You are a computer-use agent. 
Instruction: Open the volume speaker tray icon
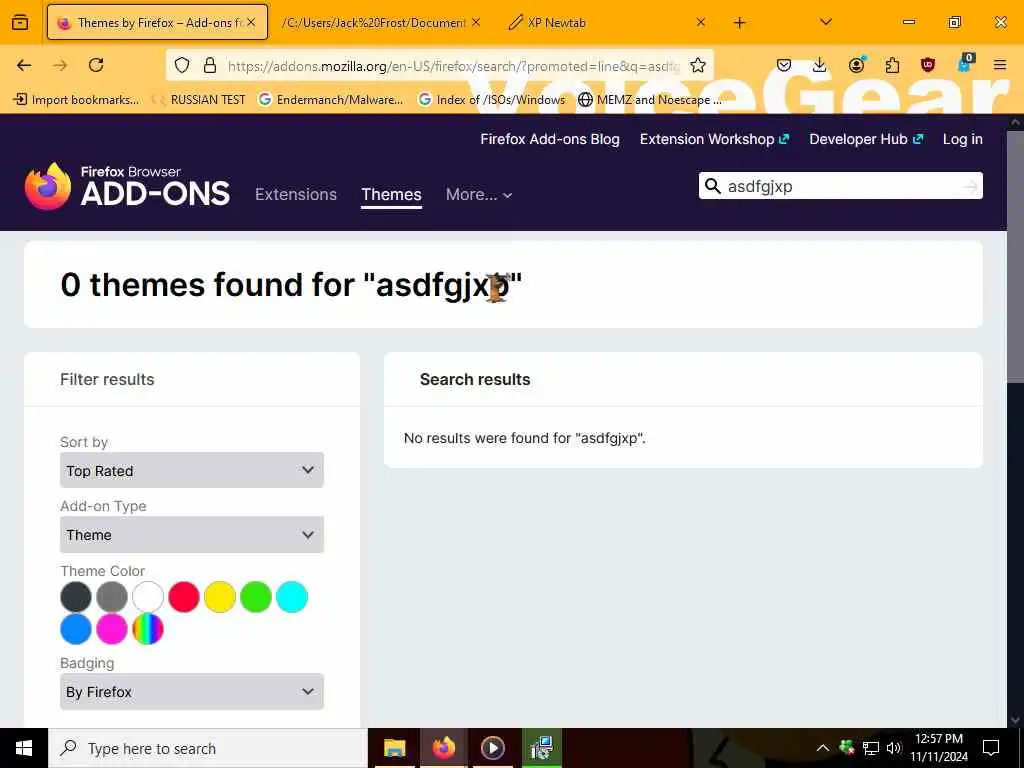pos(893,748)
